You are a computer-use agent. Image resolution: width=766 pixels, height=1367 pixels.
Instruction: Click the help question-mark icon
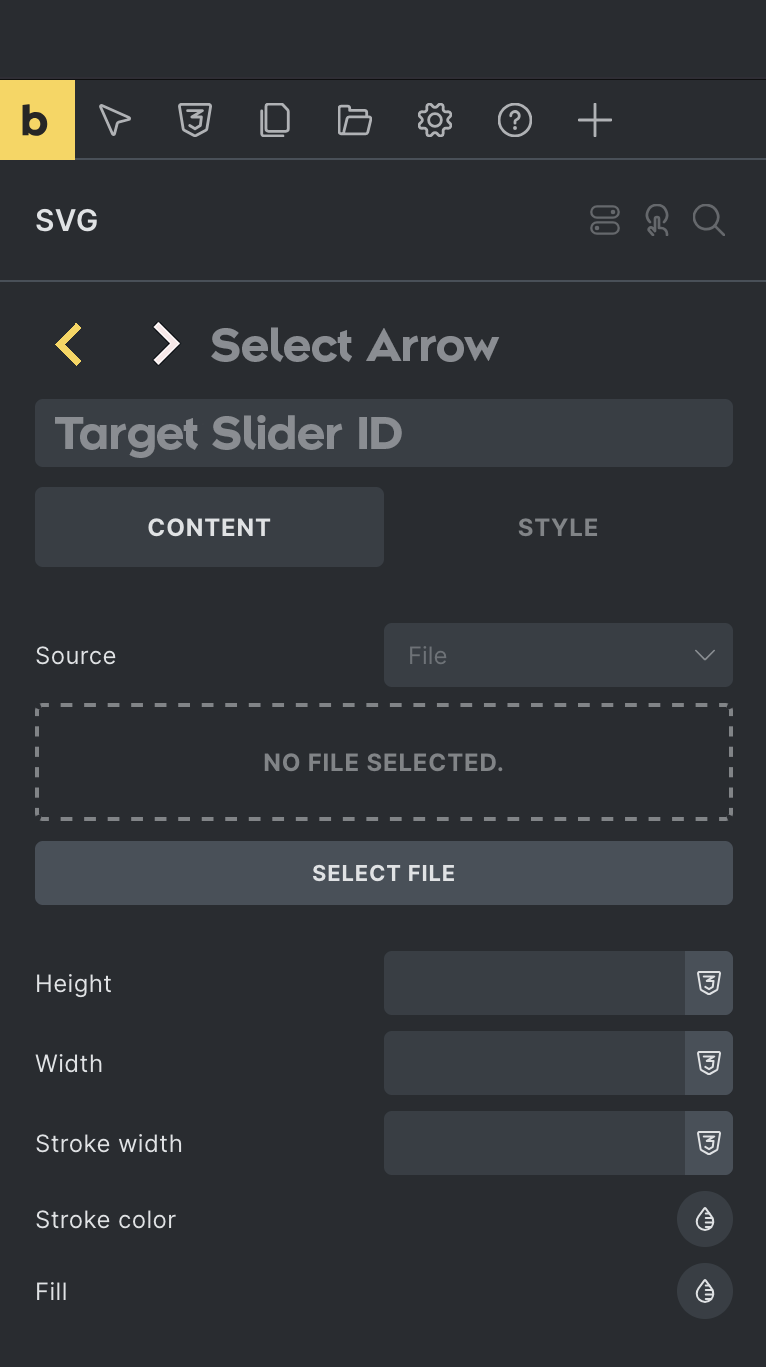tap(514, 119)
